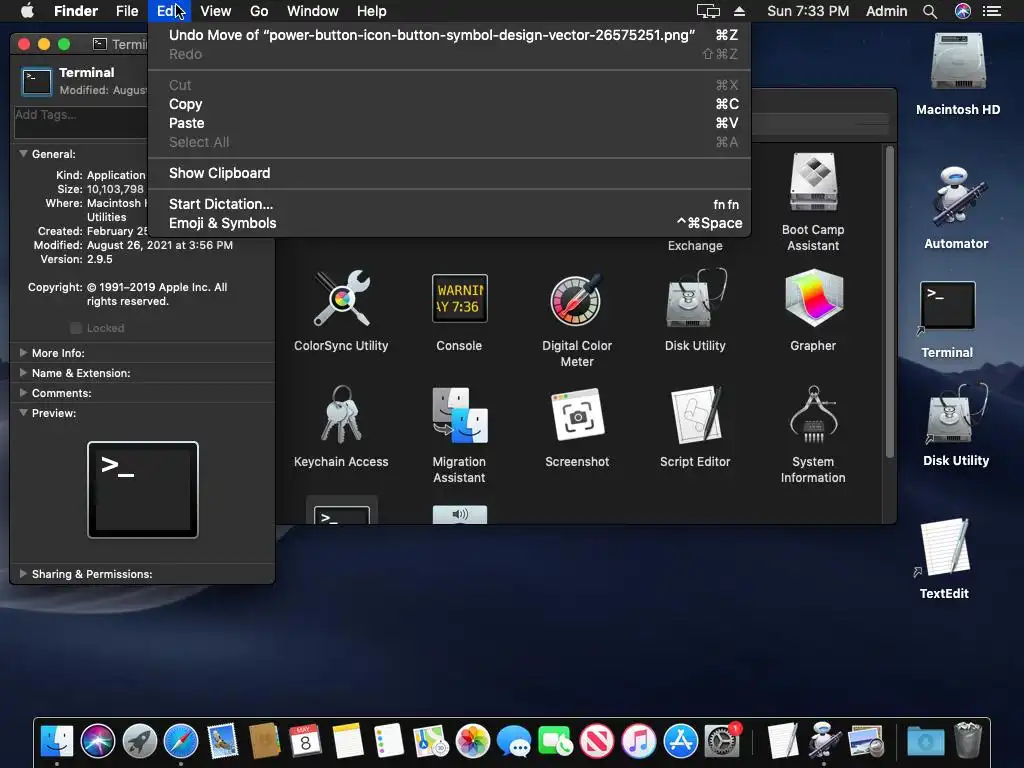Click the Terminal preview thumbnail
Image resolution: width=1024 pixels, height=768 pixels.
pyautogui.click(x=143, y=490)
